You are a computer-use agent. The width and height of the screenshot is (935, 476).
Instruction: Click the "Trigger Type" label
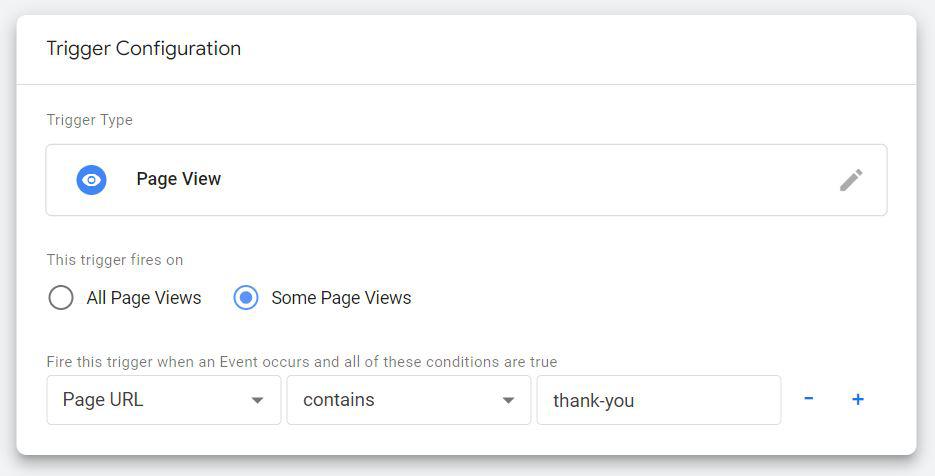[89, 120]
